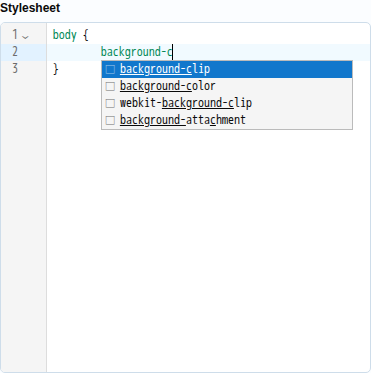Viewport: 371px width, 373px height.
Task: Click line number 3 in the gutter
Action: (x=15, y=69)
